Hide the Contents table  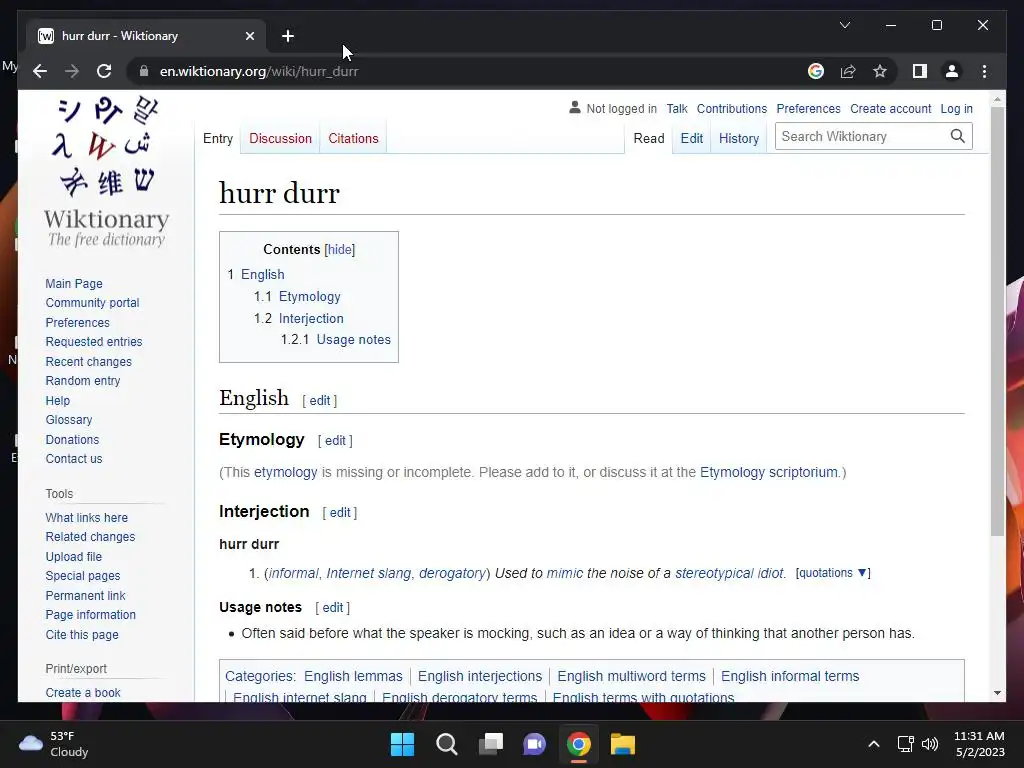[x=340, y=249]
